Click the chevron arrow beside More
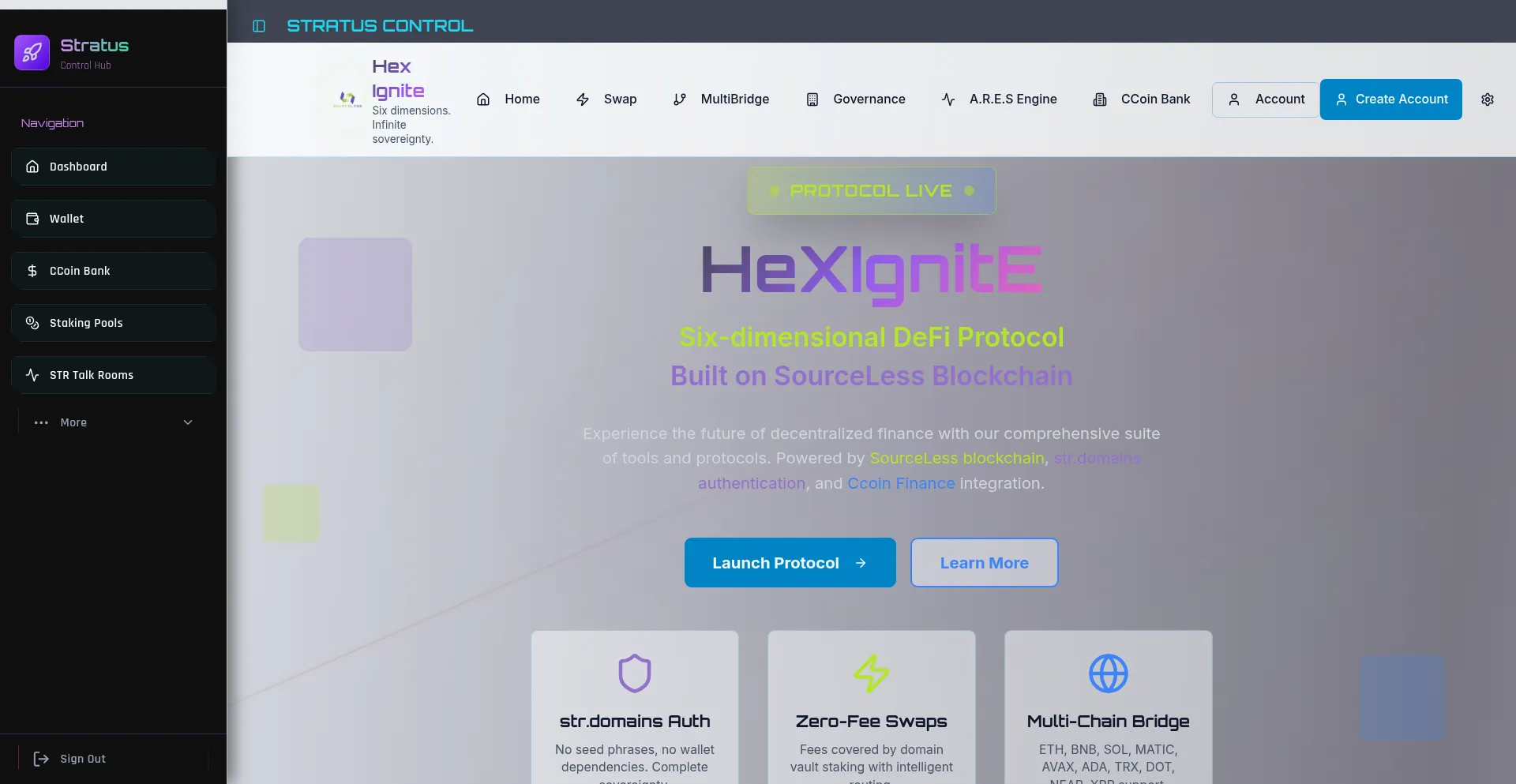The image size is (1516, 784). pyautogui.click(x=188, y=422)
